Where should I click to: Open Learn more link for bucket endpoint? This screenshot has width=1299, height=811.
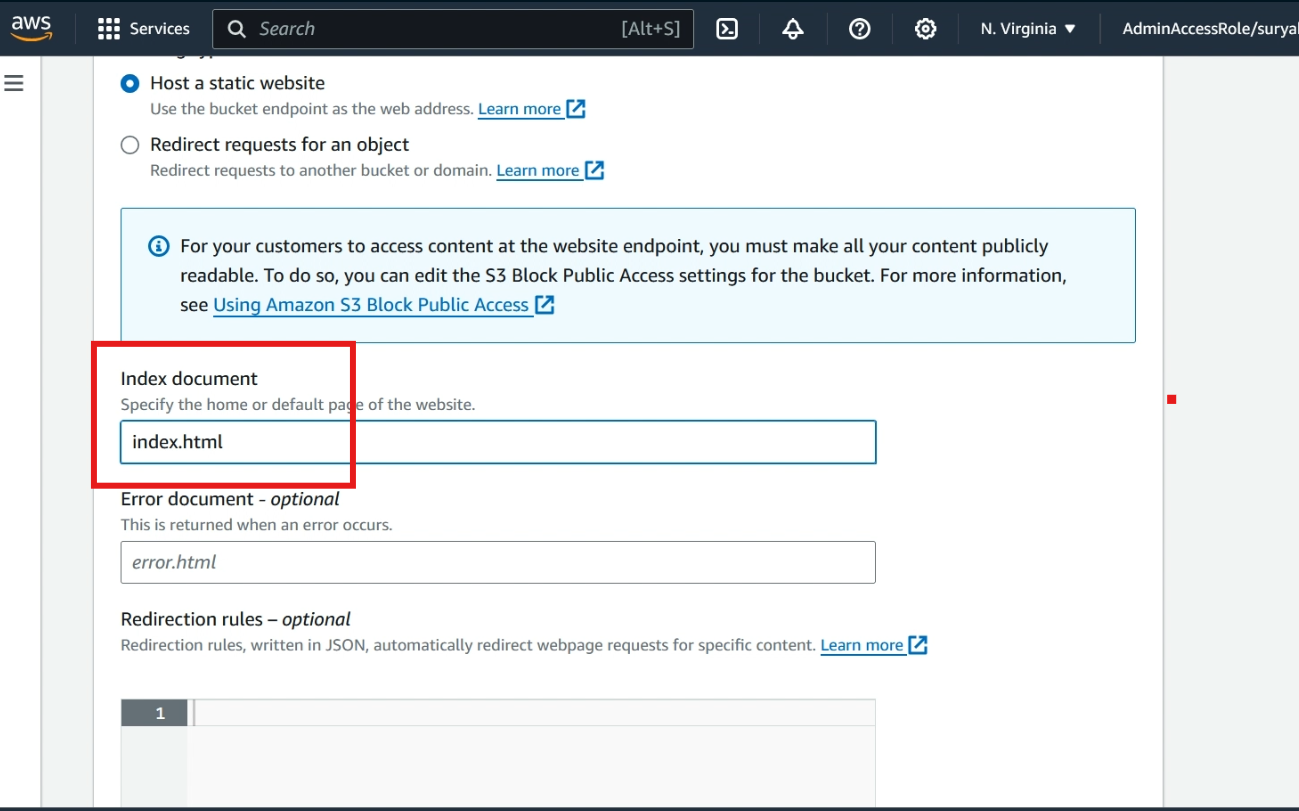[x=531, y=109]
